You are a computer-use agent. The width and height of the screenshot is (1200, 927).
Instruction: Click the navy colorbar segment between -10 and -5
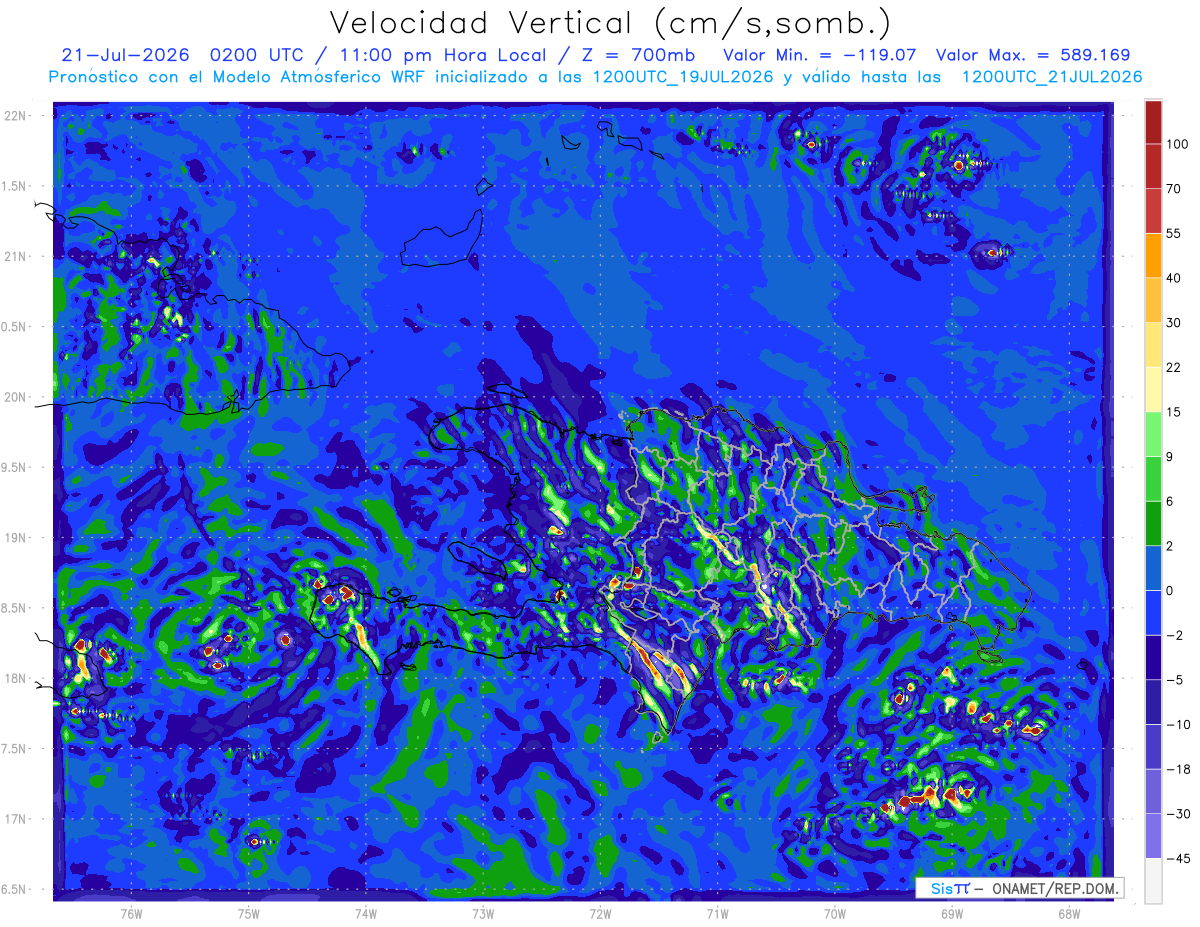pyautogui.click(x=1153, y=703)
